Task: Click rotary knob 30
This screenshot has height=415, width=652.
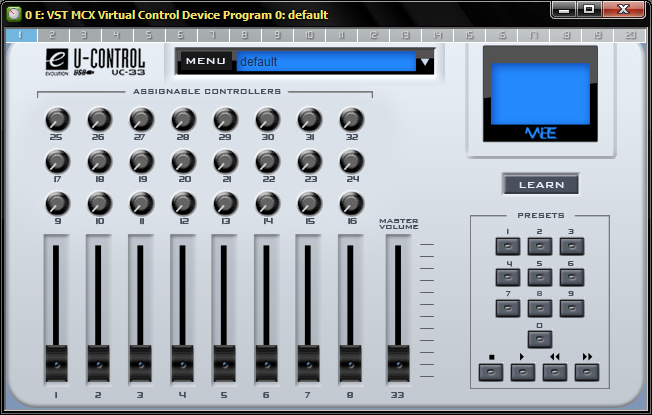Action: click(x=267, y=119)
